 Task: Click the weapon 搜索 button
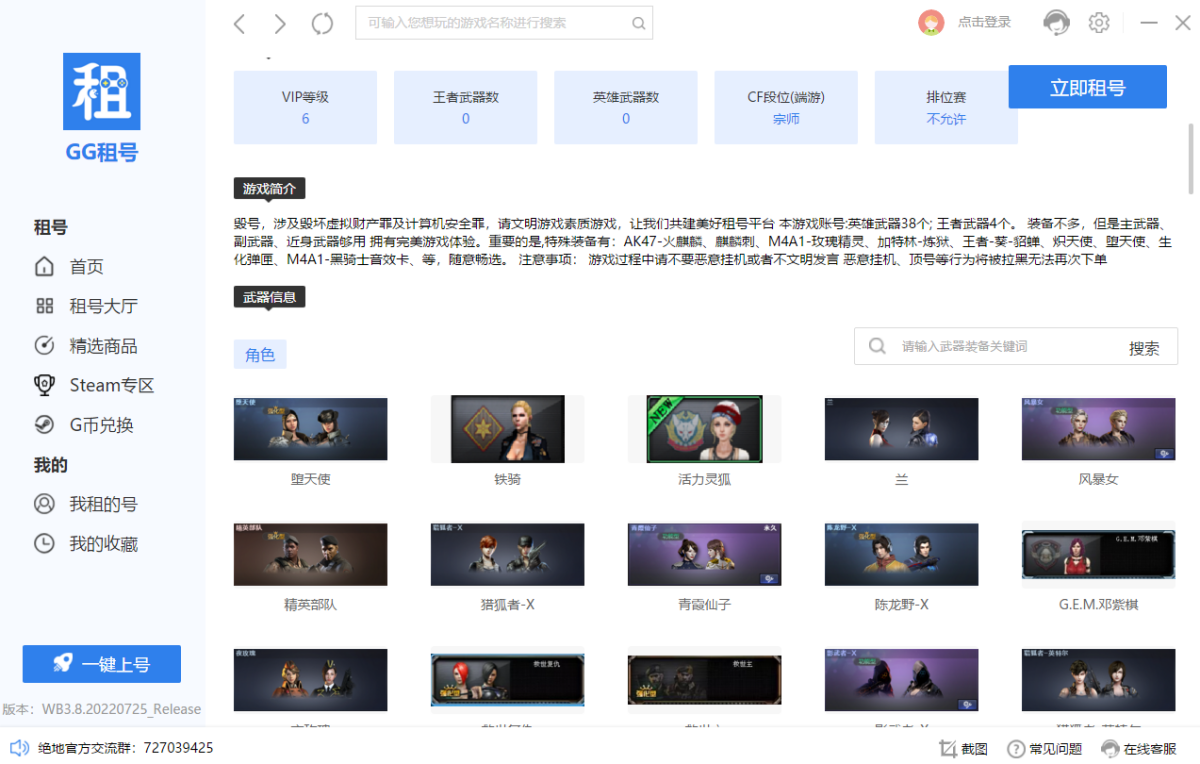coord(1144,348)
